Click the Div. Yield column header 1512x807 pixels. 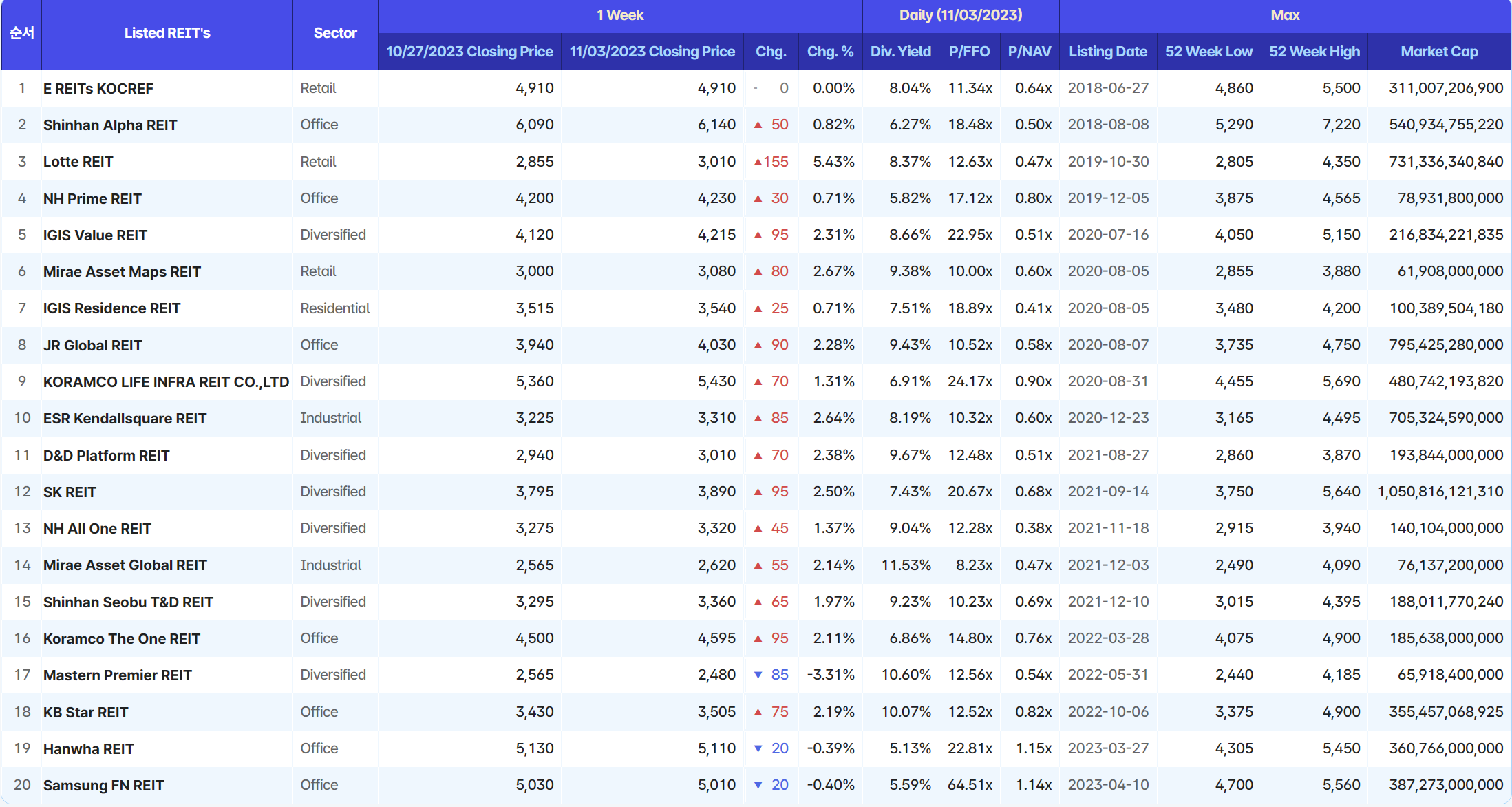coord(900,52)
